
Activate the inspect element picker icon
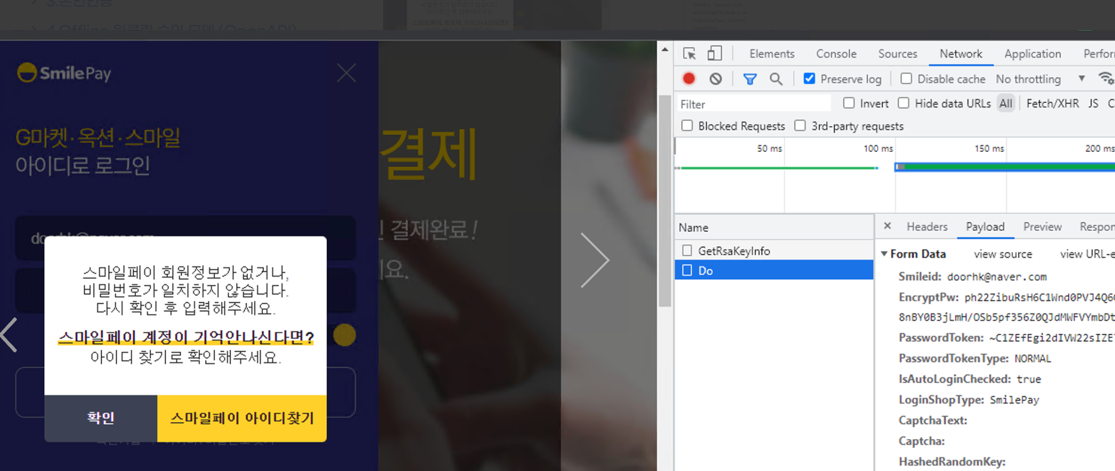coord(689,54)
